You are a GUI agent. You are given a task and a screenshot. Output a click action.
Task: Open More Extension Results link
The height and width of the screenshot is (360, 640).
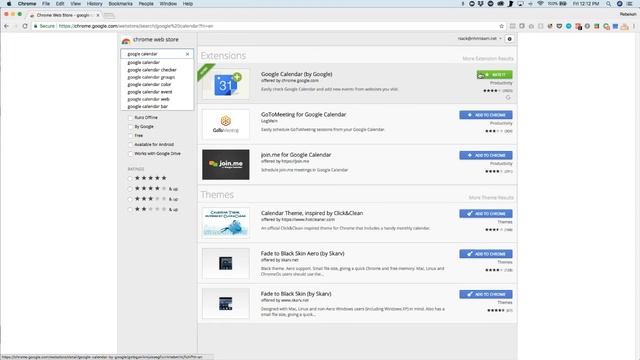pyautogui.click(x=488, y=59)
